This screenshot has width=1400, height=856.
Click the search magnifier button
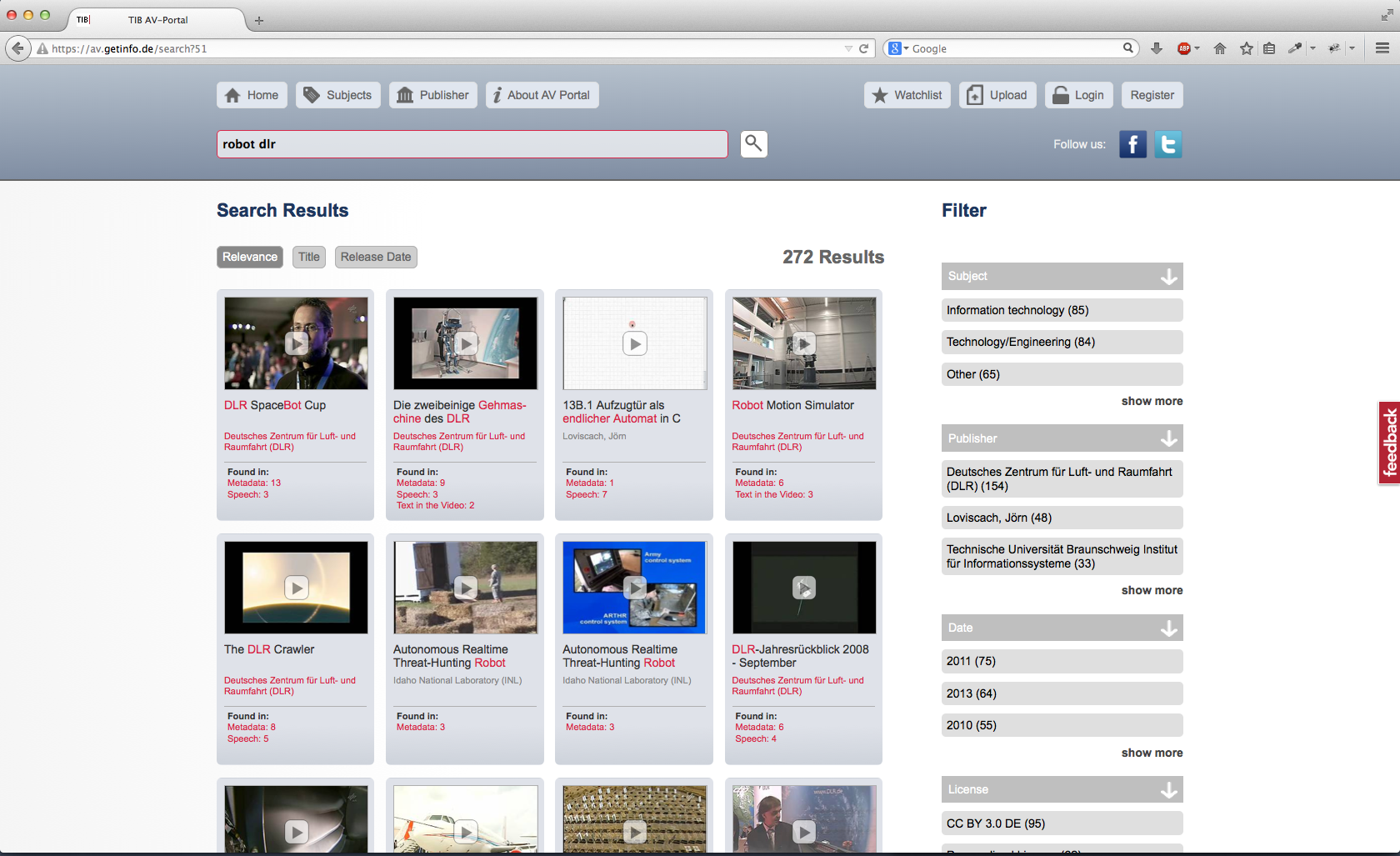(x=753, y=143)
